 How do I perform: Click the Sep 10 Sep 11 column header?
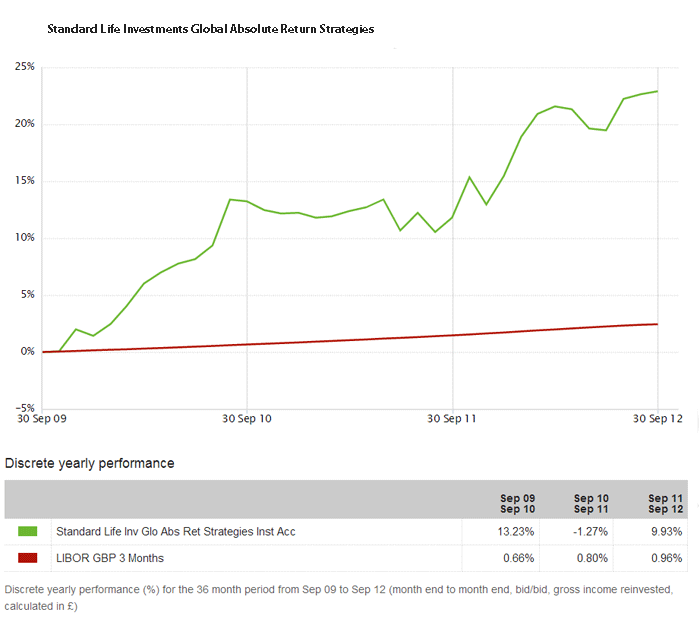point(591,504)
